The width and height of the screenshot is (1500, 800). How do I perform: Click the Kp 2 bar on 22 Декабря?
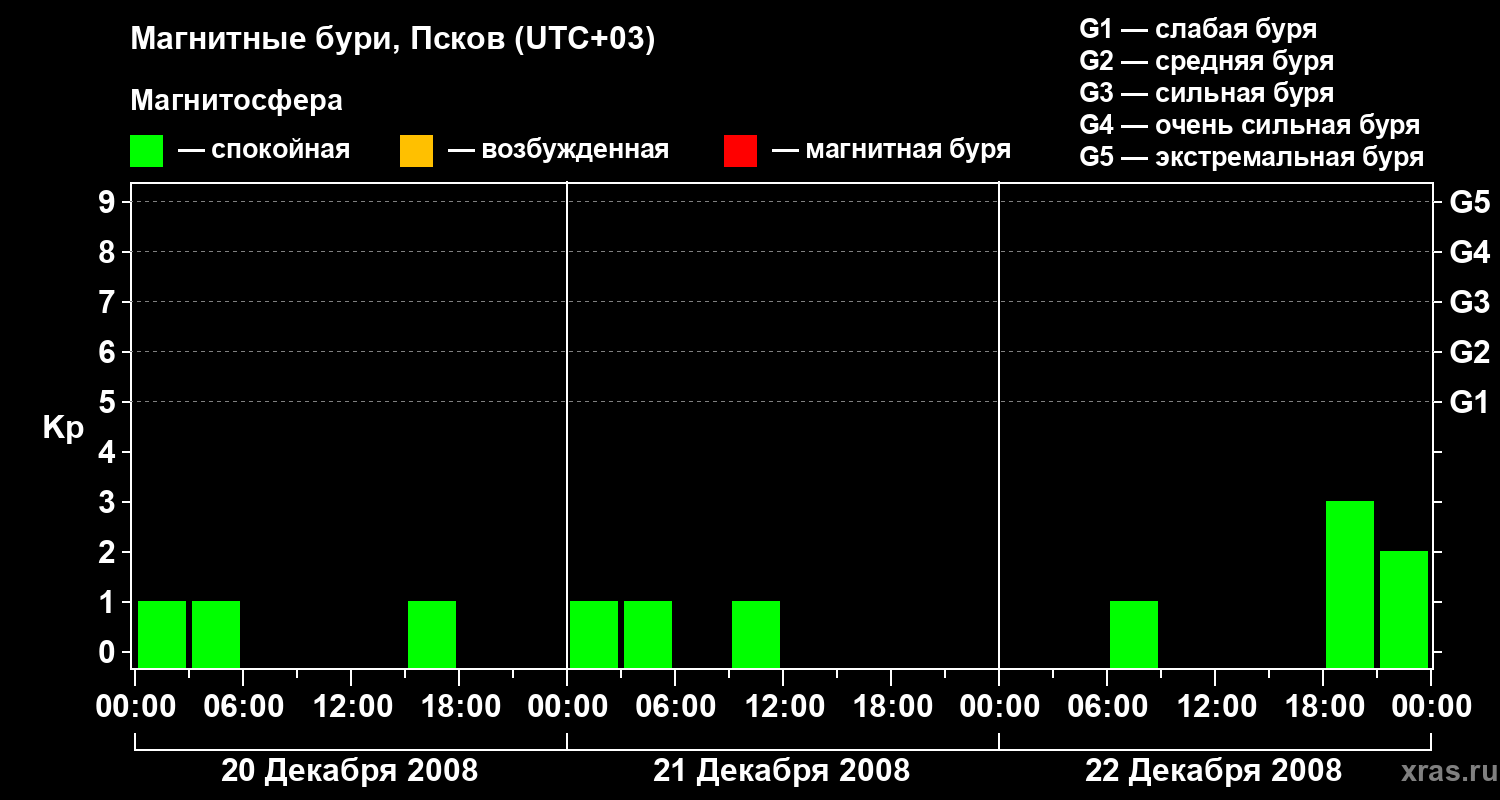coord(1404,609)
